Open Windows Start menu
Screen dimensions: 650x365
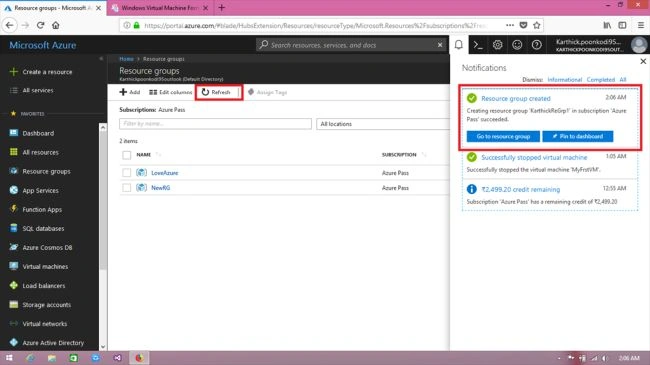point(9,358)
